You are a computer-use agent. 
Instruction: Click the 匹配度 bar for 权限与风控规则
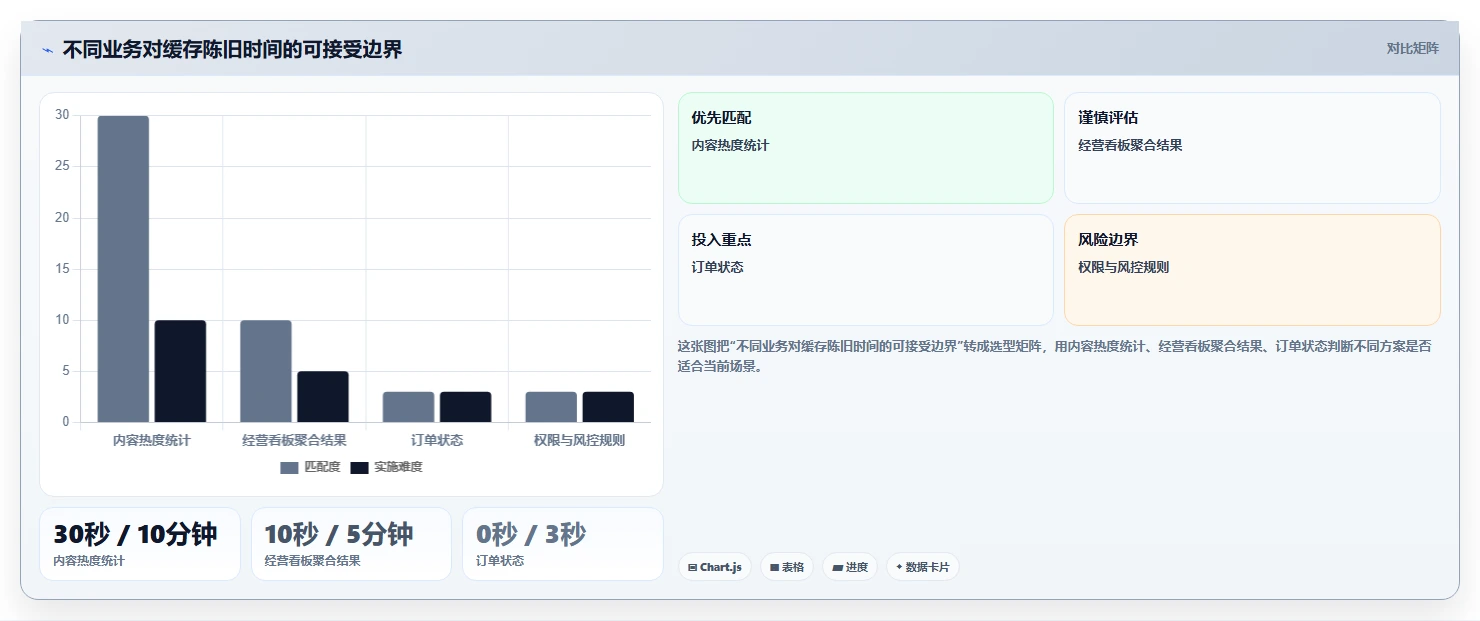pos(551,407)
